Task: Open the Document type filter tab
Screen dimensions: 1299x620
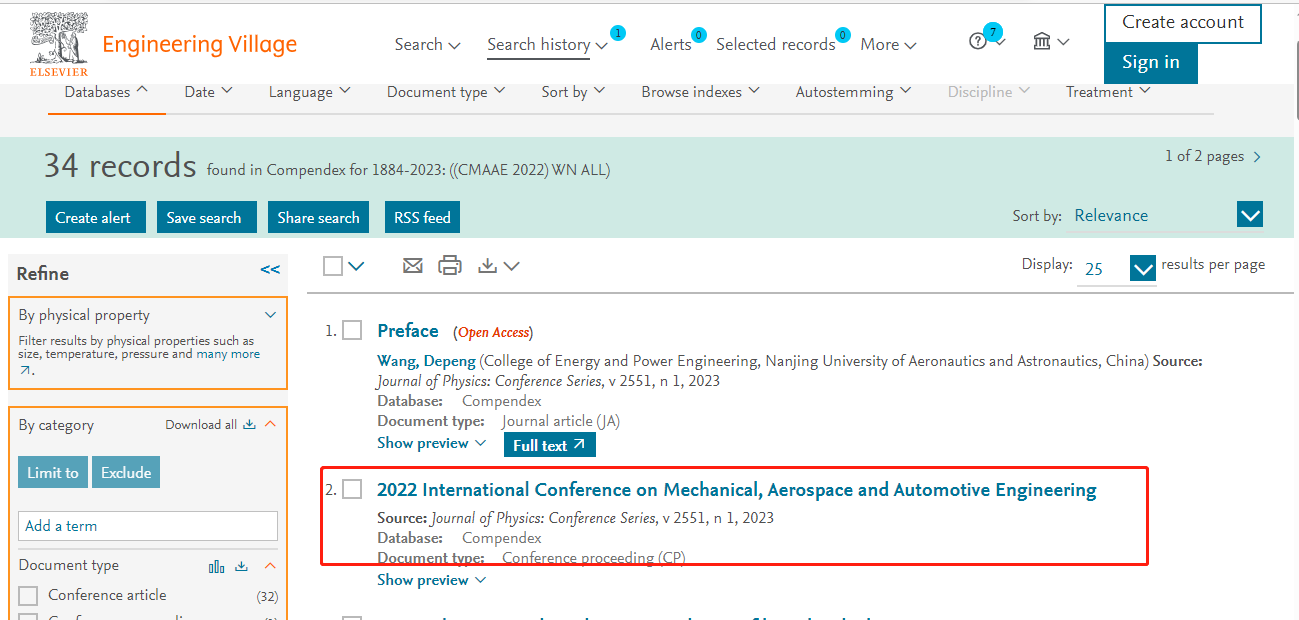Action: coord(446,92)
